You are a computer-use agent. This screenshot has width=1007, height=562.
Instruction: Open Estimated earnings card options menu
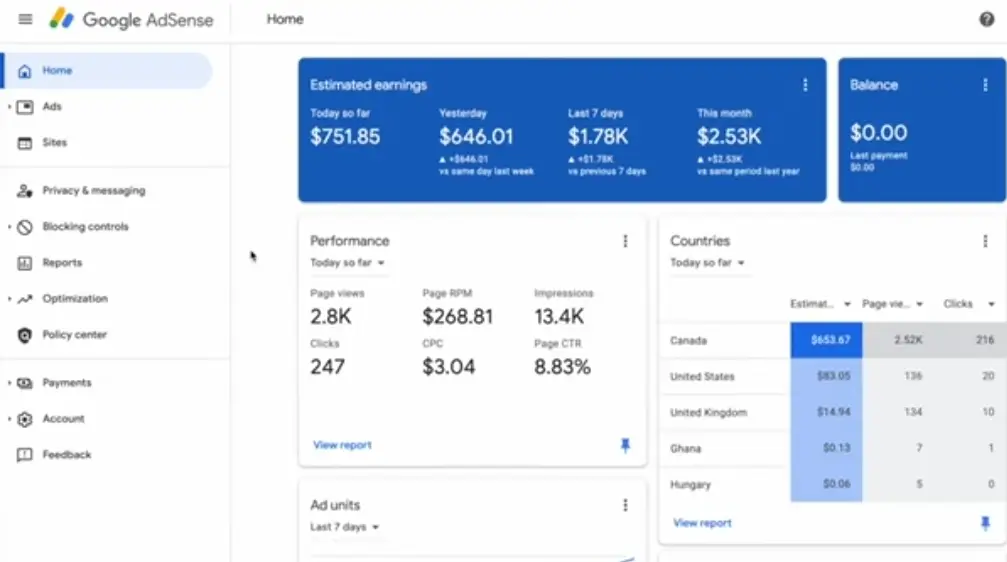(805, 85)
